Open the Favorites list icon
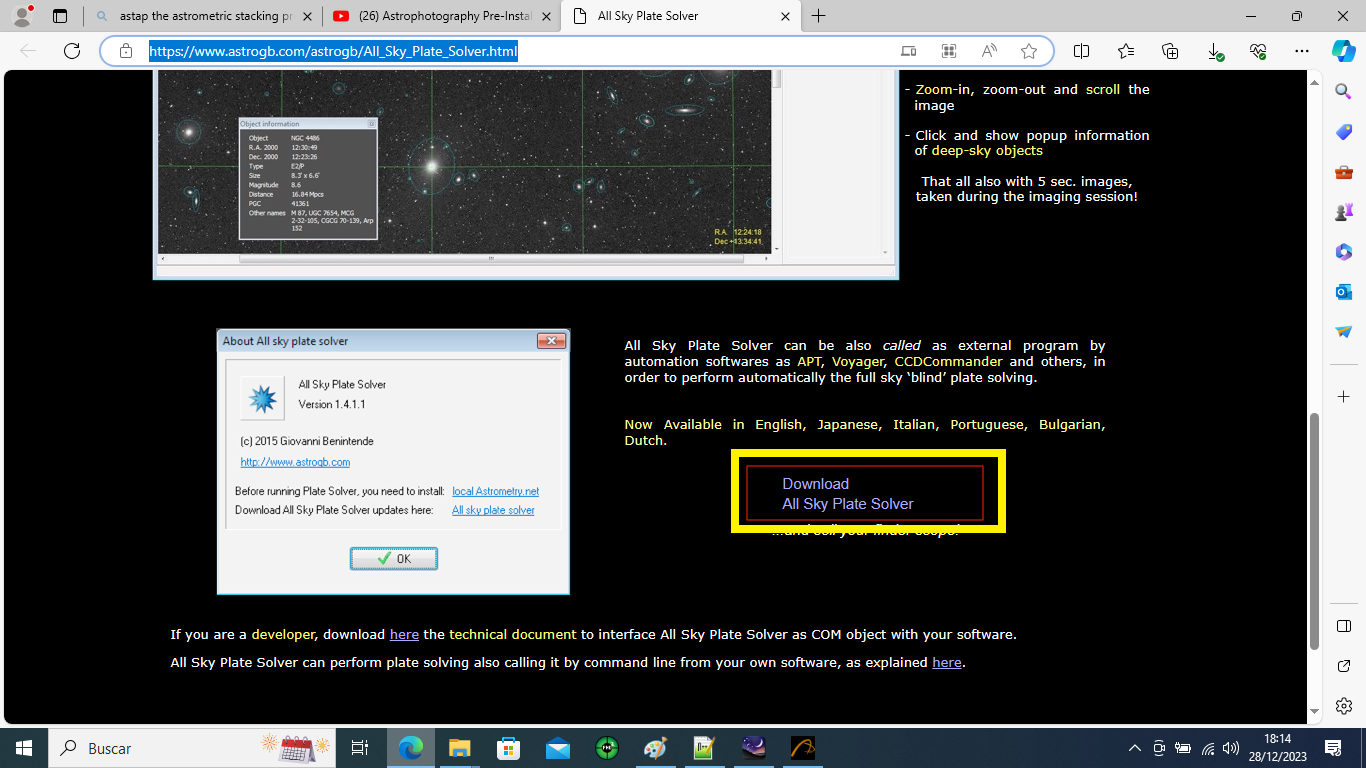Screen dimensions: 1366x768 click(x=1126, y=51)
